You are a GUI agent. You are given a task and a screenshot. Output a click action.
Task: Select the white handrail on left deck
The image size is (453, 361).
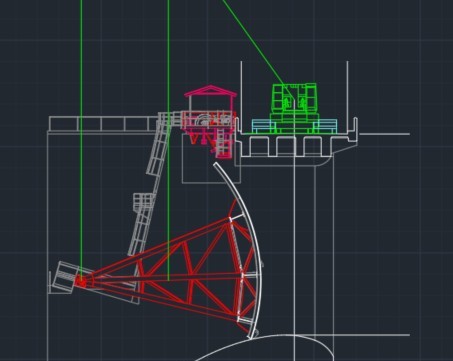[x=103, y=124]
